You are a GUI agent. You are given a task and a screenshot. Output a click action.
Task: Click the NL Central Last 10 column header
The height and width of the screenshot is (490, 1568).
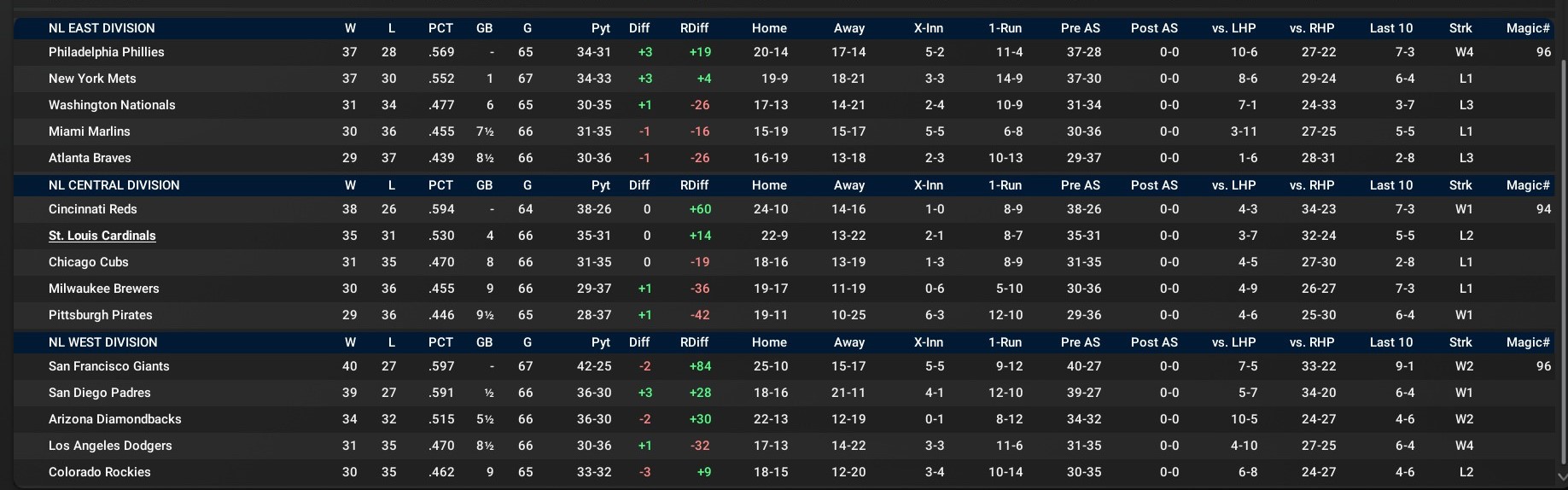(x=1390, y=185)
